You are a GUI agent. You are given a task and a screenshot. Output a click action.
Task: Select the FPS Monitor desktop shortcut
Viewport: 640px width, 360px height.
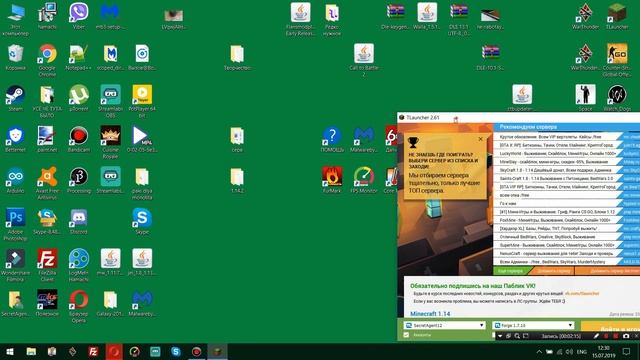coord(363,180)
